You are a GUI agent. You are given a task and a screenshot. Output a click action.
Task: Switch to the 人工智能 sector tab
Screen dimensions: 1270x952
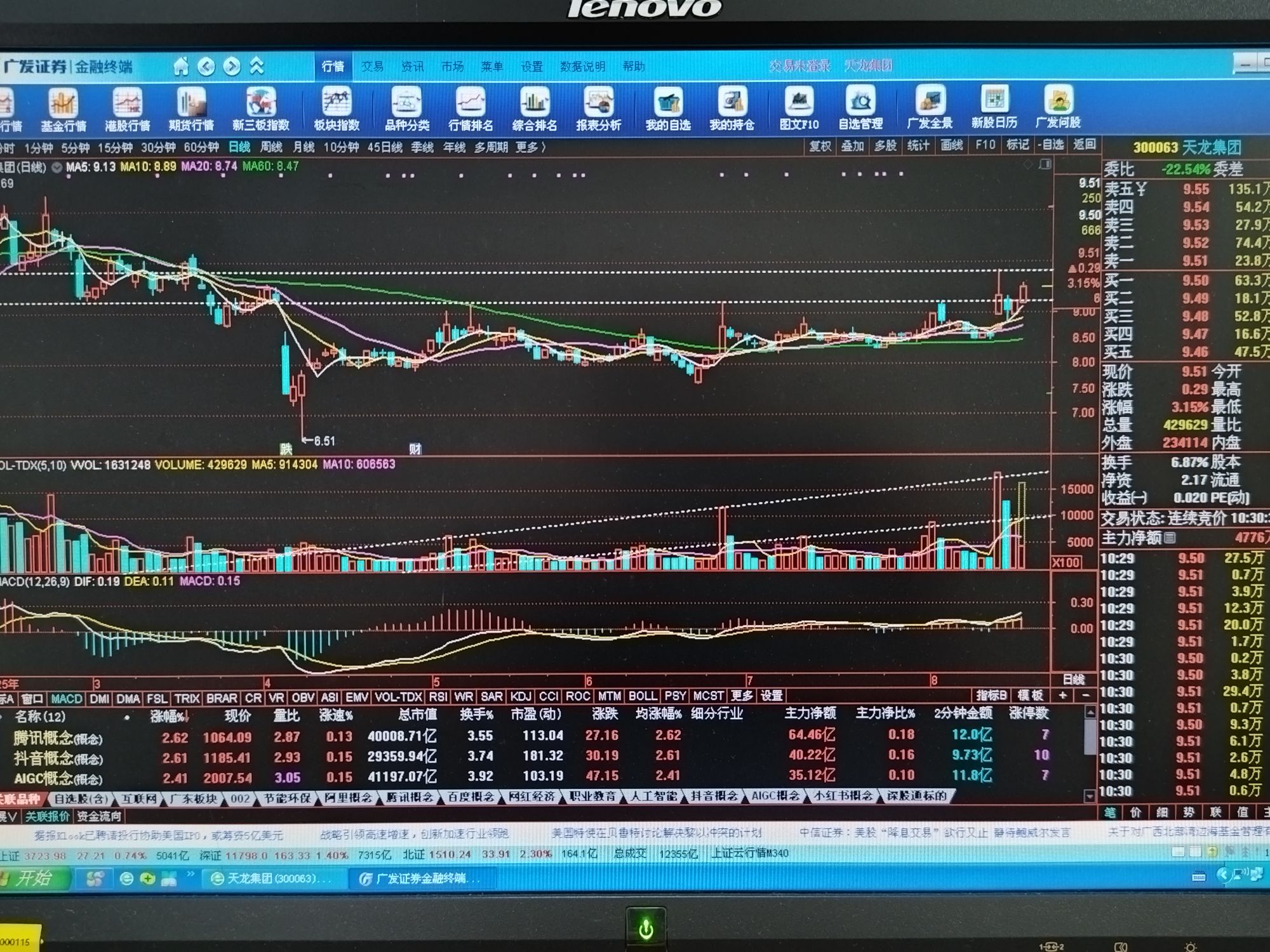click(653, 797)
